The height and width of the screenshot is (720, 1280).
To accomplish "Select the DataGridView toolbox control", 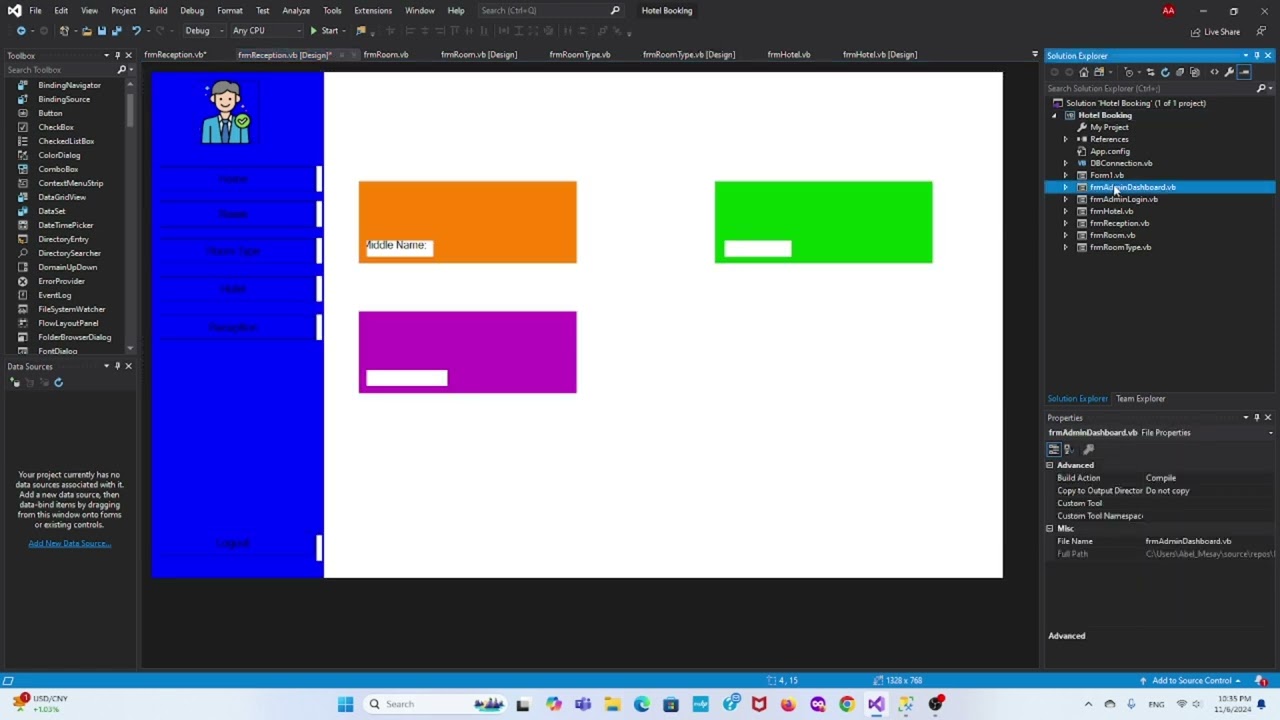I will [x=62, y=197].
